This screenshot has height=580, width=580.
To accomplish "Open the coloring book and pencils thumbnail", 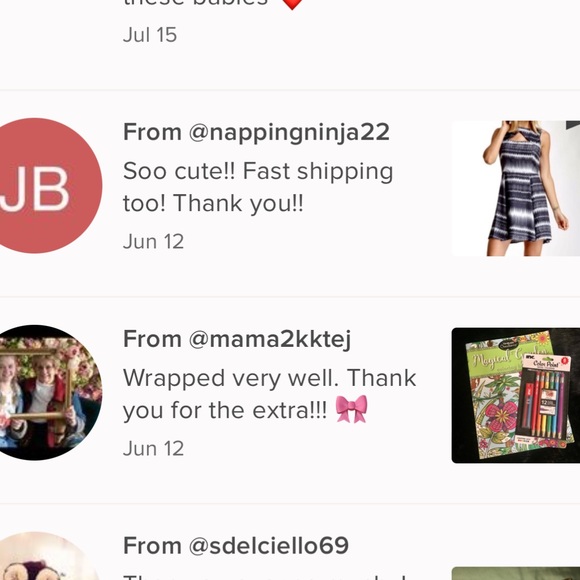I will [516, 395].
